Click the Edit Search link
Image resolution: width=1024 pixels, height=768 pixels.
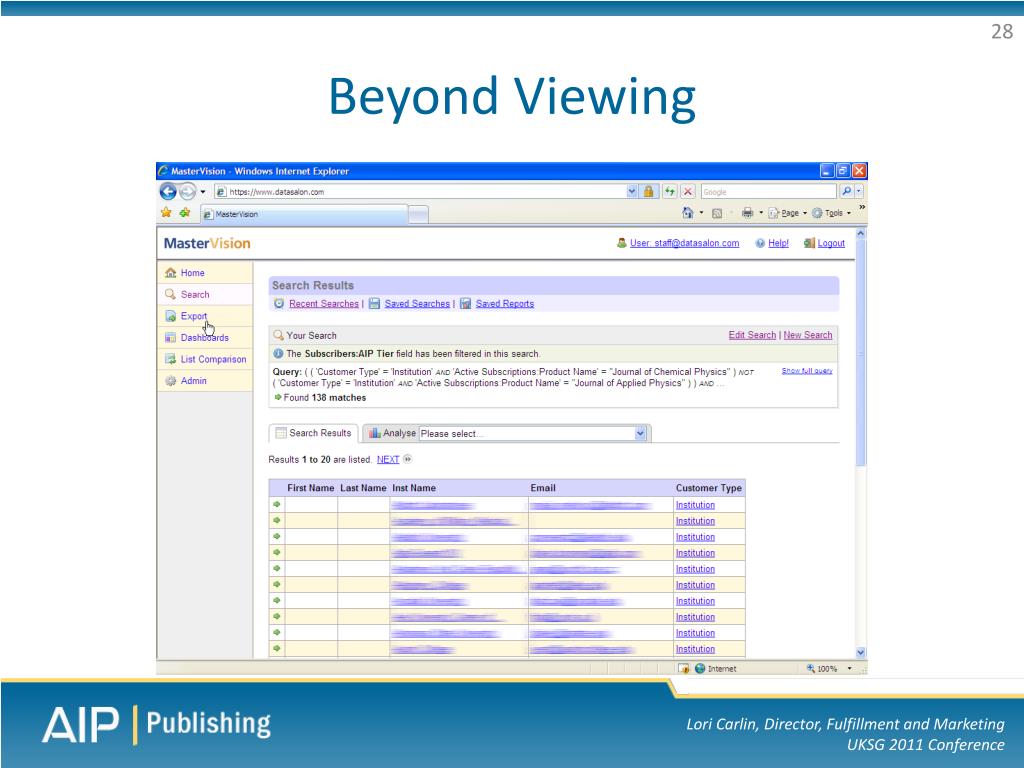point(752,335)
